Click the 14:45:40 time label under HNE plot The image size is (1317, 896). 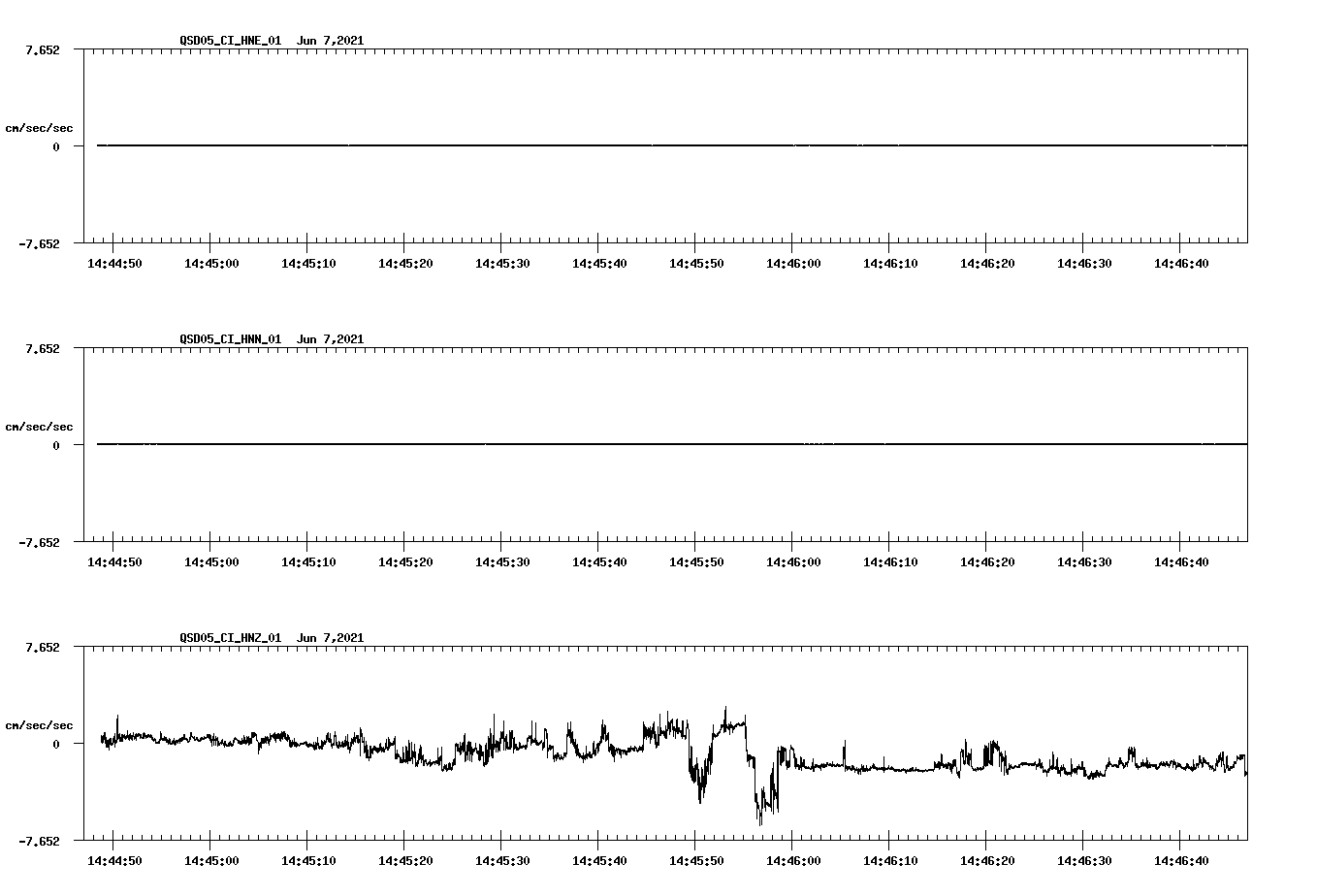point(599,264)
